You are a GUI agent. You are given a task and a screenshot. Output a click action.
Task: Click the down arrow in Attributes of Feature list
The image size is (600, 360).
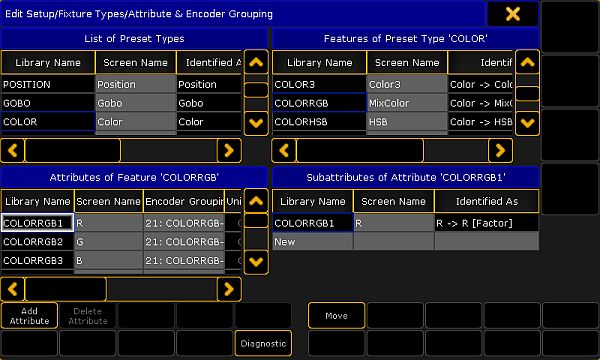pyautogui.click(x=256, y=262)
